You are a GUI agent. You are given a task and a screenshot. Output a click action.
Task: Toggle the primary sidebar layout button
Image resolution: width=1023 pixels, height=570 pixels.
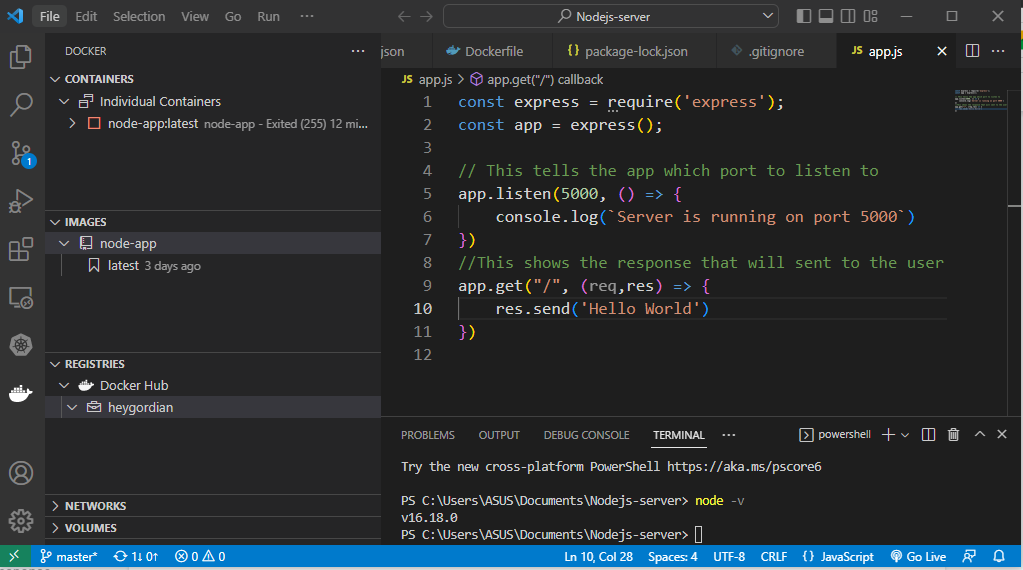tap(804, 16)
